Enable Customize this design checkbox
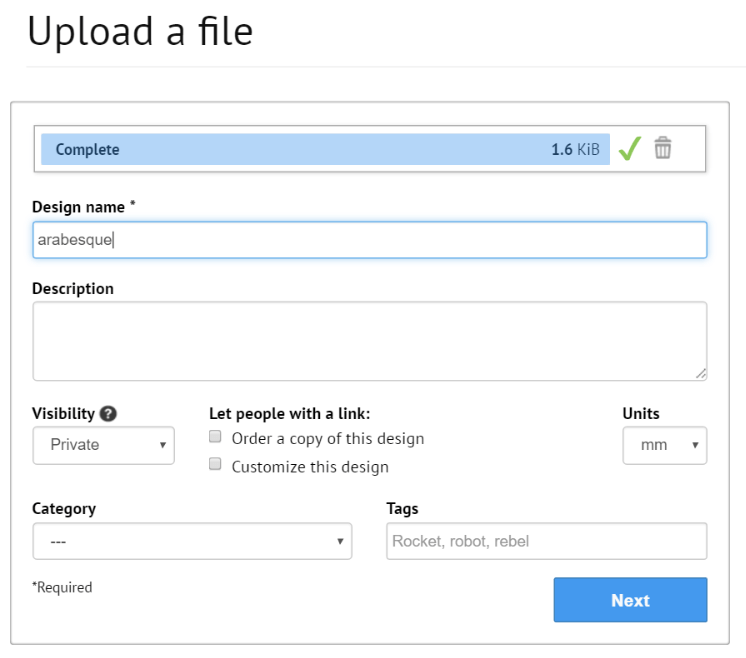 pos(215,464)
